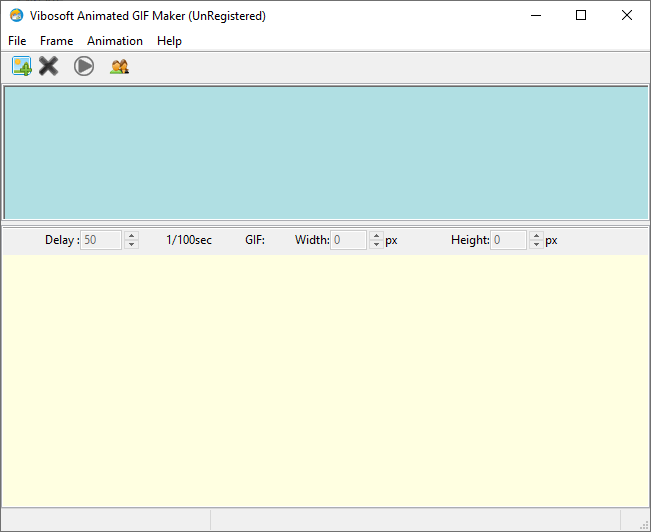Decrease GIF Width with down arrow

(377, 245)
